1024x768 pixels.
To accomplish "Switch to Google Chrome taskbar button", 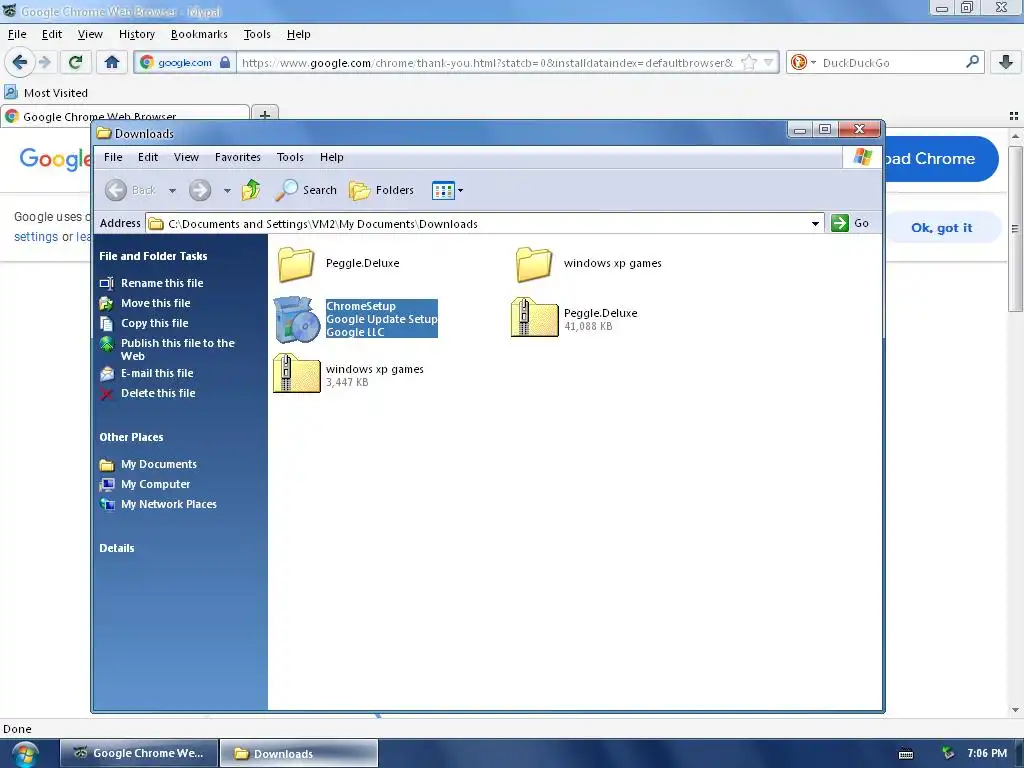I will tap(138, 753).
